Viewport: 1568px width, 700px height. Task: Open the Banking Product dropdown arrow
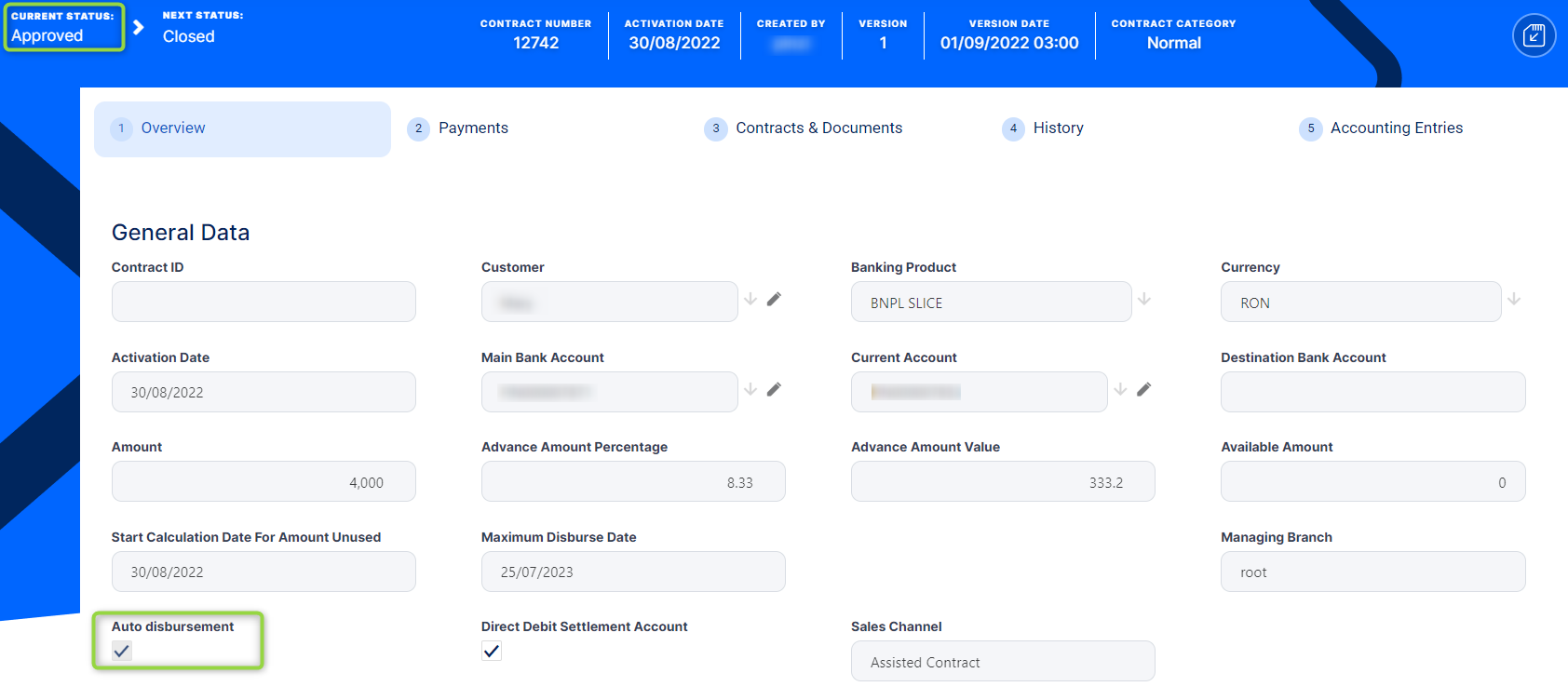click(x=1144, y=300)
